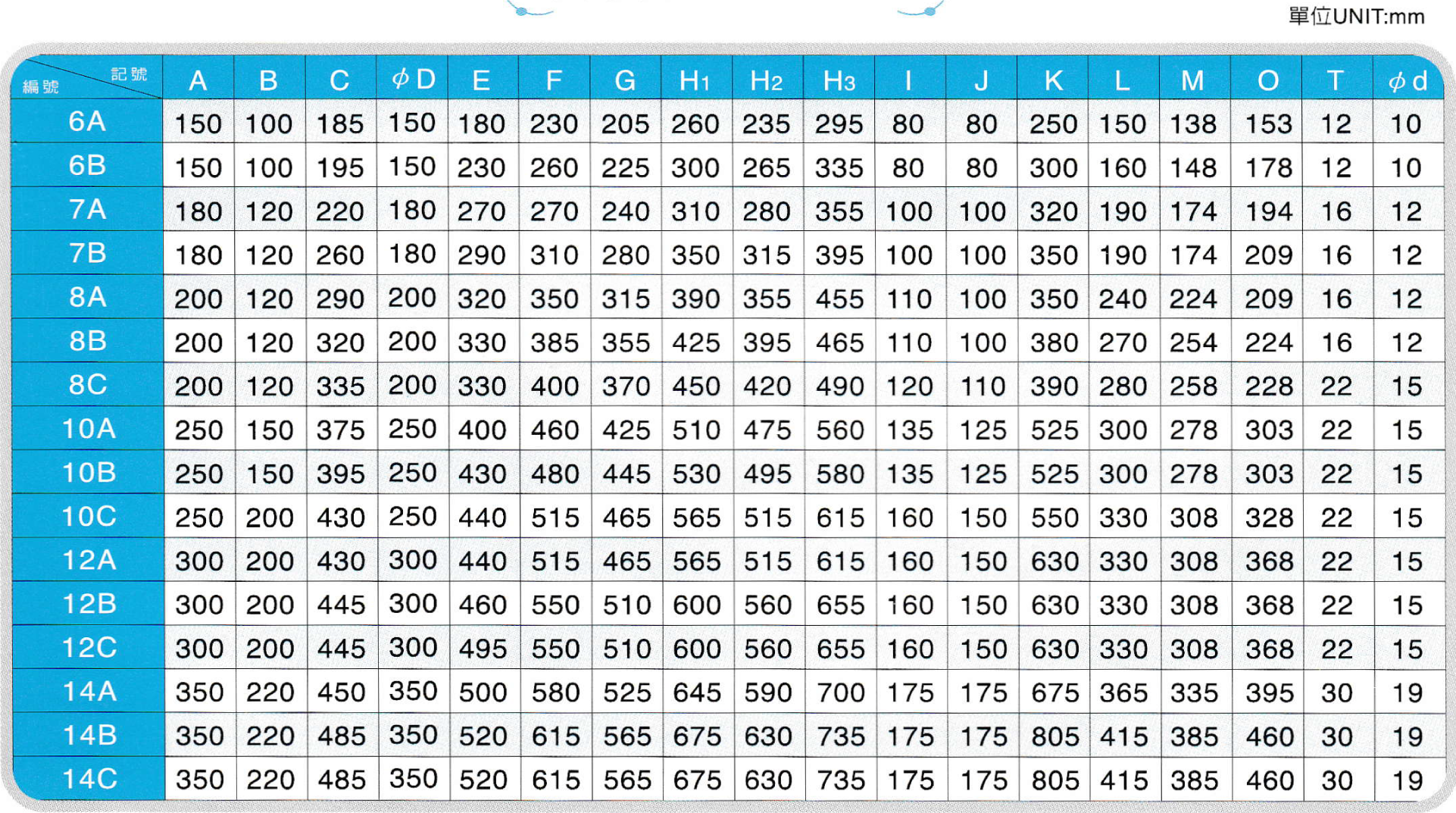Click value 460 in row 12B, column E
This screenshot has width=1456, height=813.
click(x=482, y=606)
